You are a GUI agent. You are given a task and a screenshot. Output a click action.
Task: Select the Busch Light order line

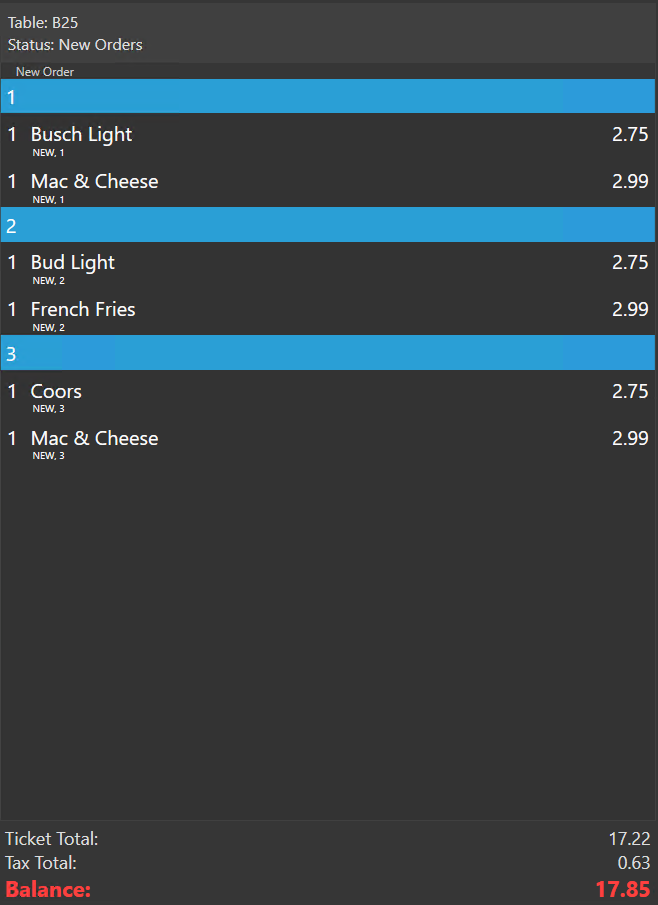tap(81, 135)
